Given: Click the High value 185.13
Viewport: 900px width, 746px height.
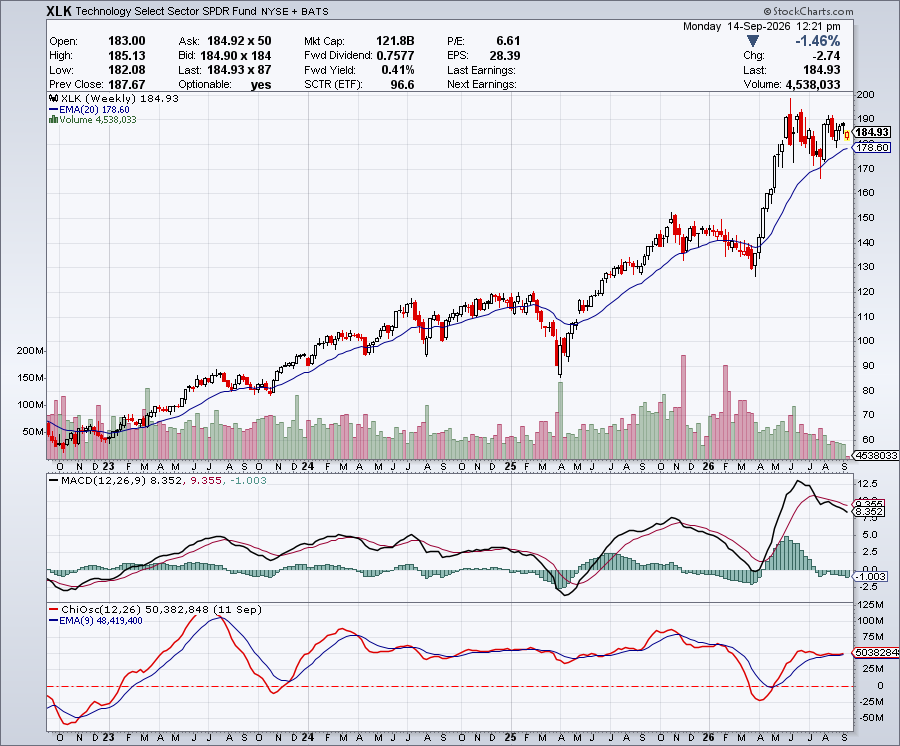Looking at the screenshot, I should (x=126, y=56).
